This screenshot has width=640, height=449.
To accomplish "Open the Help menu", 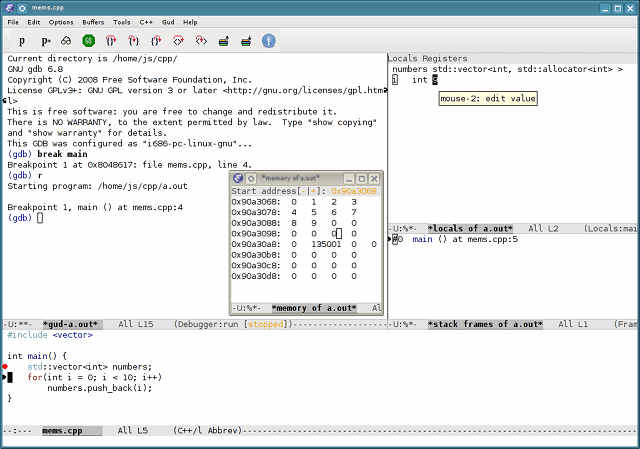I will pyautogui.click(x=190, y=22).
